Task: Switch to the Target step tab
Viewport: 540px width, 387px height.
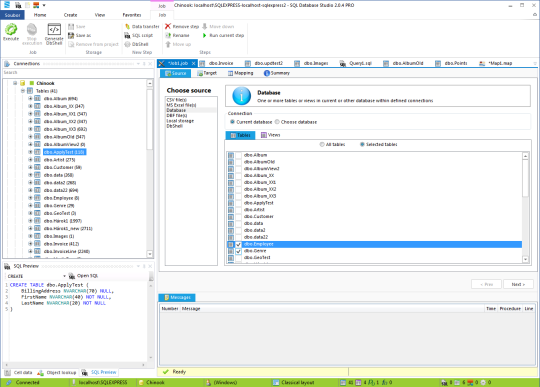Action: (x=207, y=73)
